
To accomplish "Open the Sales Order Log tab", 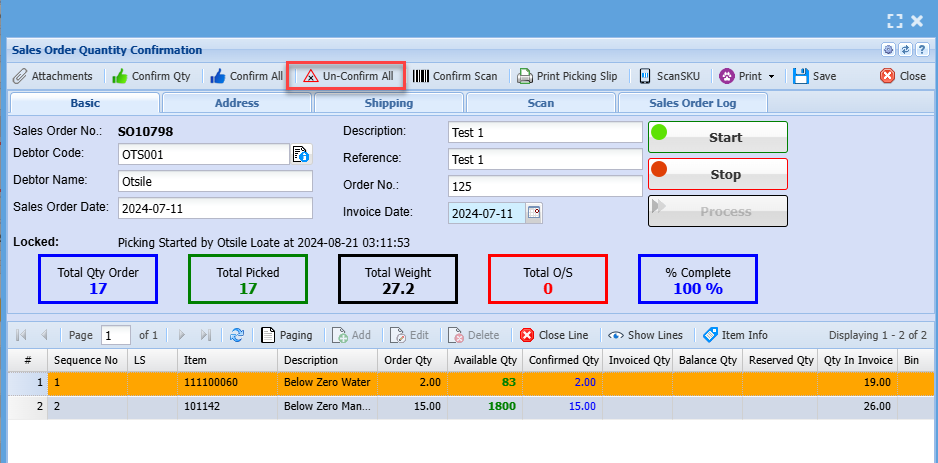I will (x=693, y=103).
